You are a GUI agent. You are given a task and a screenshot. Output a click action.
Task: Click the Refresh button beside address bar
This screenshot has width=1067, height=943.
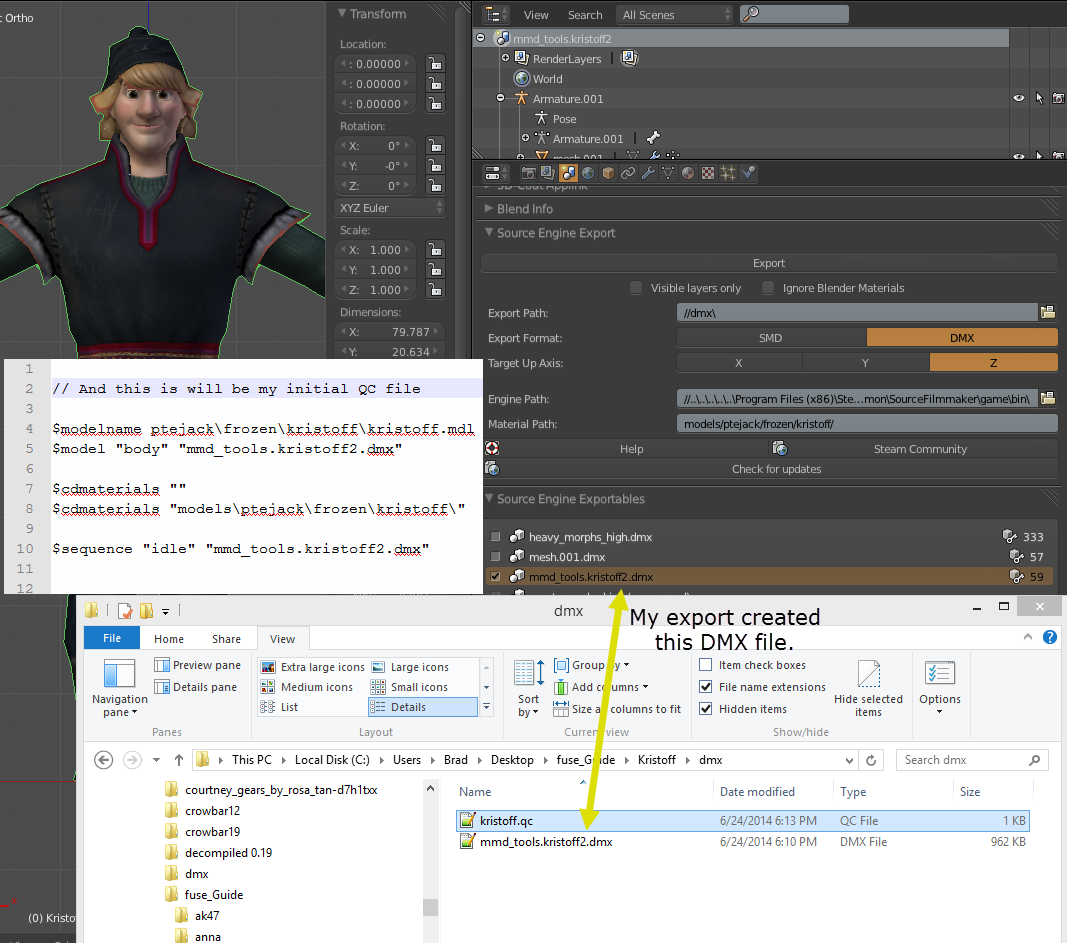coord(871,760)
